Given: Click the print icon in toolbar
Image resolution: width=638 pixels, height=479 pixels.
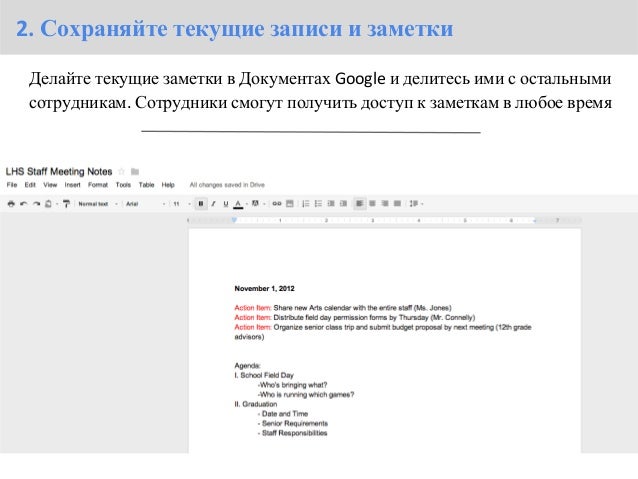Looking at the screenshot, I should [11, 203].
